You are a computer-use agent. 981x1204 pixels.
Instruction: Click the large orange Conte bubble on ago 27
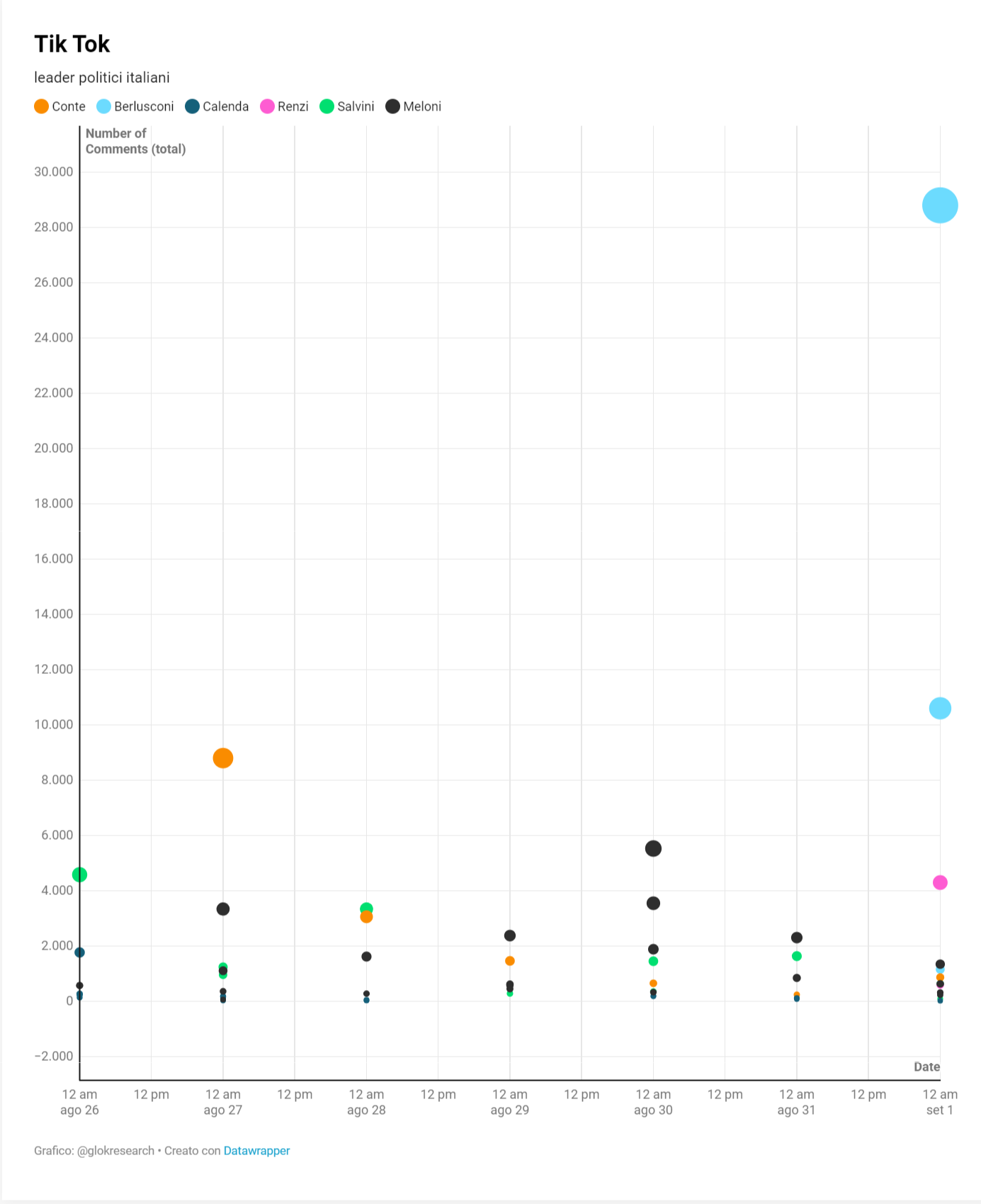coord(223,758)
